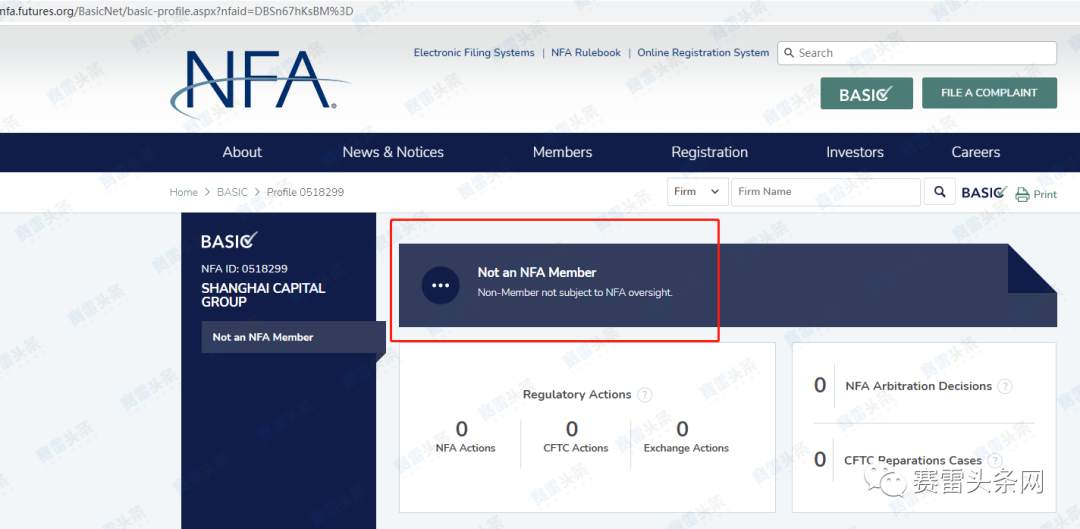This screenshot has width=1080, height=529.
Task: Open the Investors menu
Action: tap(855, 152)
